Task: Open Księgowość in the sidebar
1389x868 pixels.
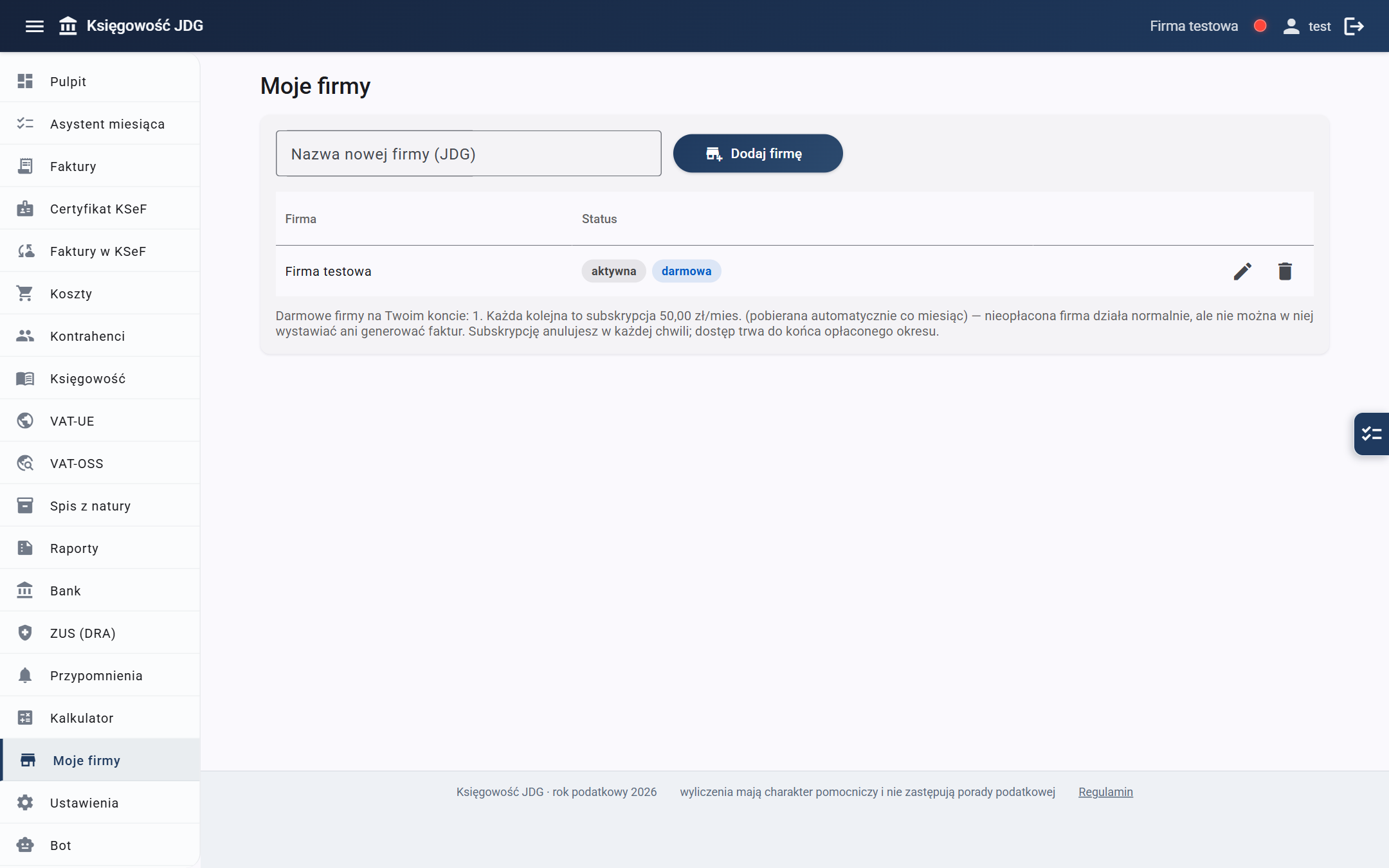Action: pos(100,378)
